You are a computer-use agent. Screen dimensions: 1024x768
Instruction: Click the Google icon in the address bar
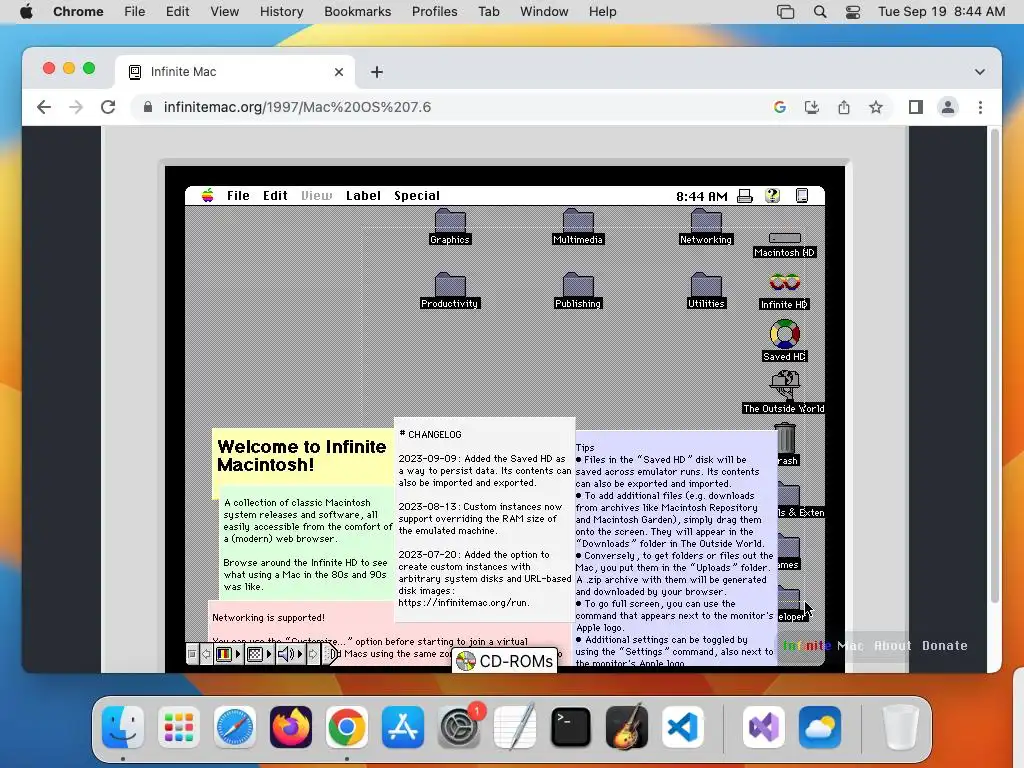[780, 107]
